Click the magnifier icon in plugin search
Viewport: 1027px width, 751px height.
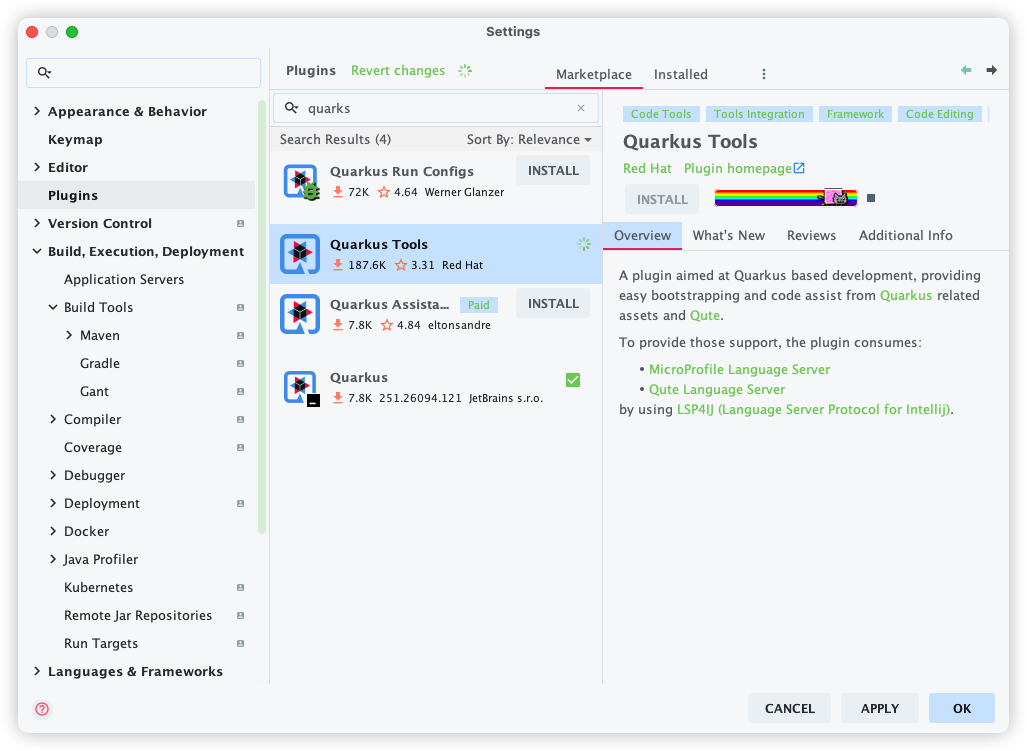(291, 108)
